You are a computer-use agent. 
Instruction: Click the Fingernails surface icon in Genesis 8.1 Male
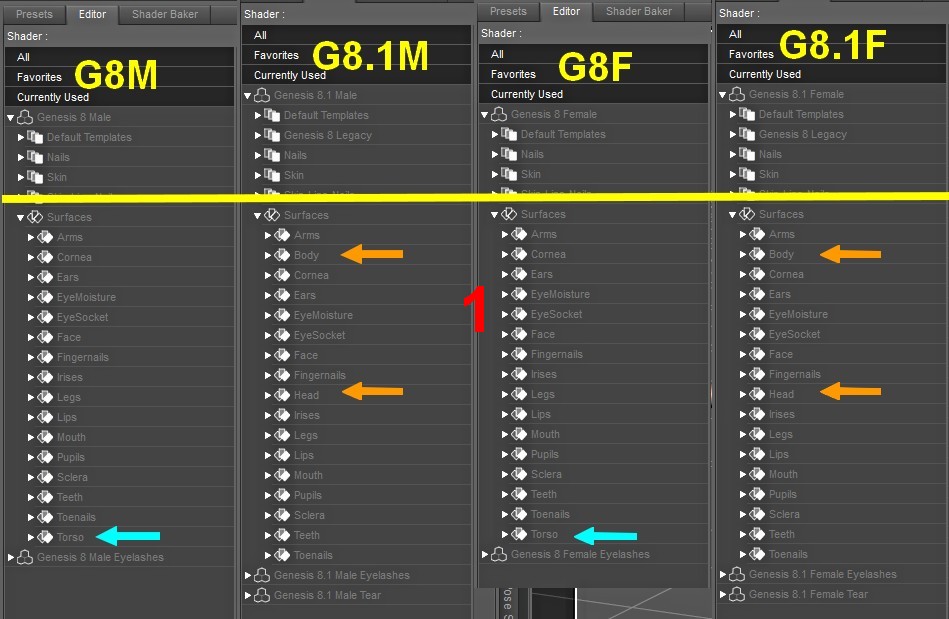282,375
